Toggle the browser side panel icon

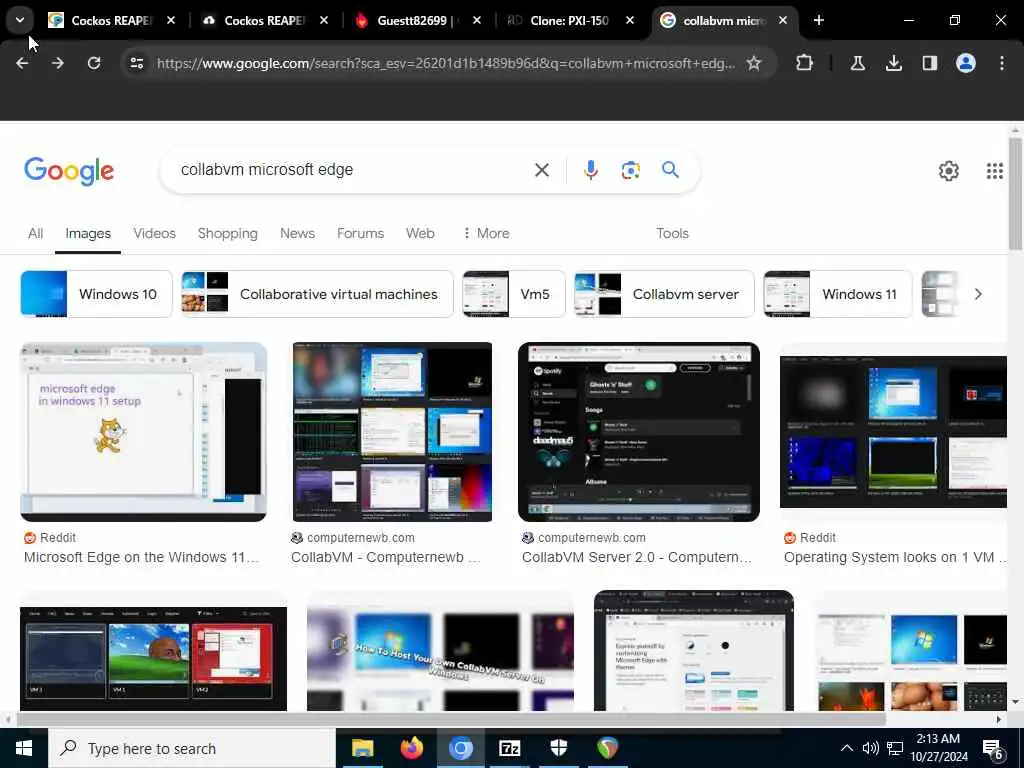click(929, 63)
